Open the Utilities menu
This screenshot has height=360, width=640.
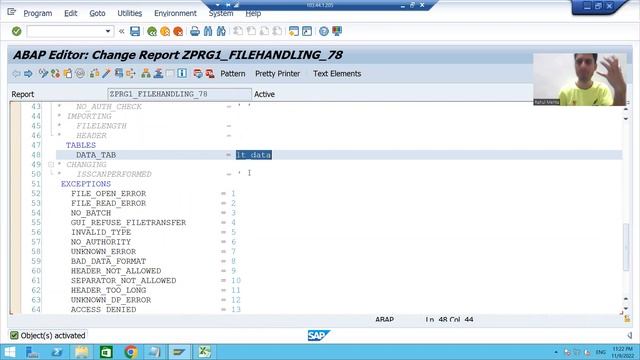(x=130, y=13)
